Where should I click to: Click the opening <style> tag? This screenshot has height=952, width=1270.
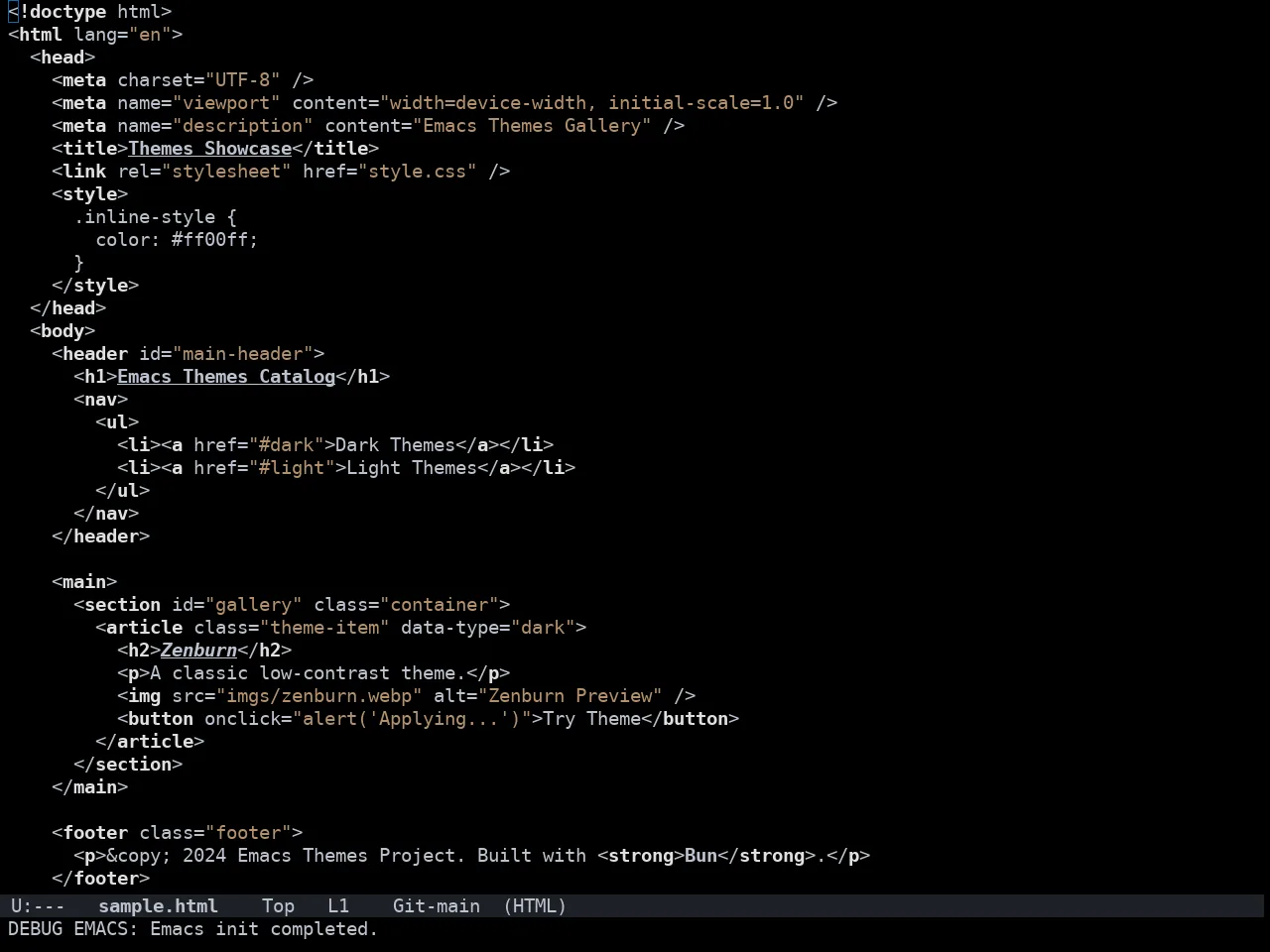click(89, 194)
